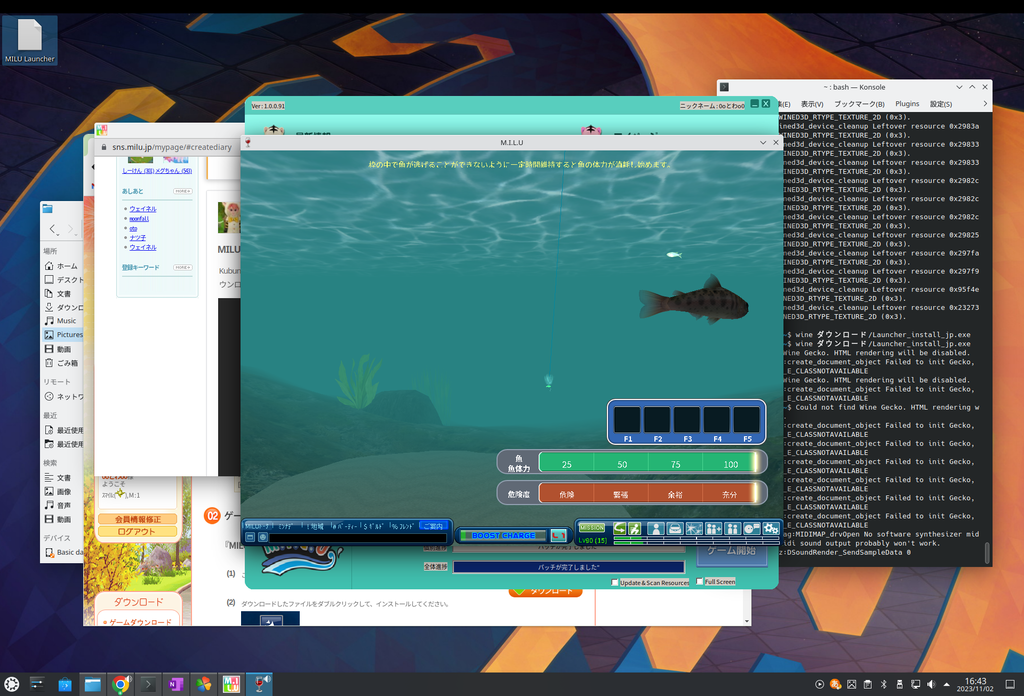The height and width of the screenshot is (696, 1024).
Task: Open the add-friend people icon in game HUD
Action: pos(713,528)
